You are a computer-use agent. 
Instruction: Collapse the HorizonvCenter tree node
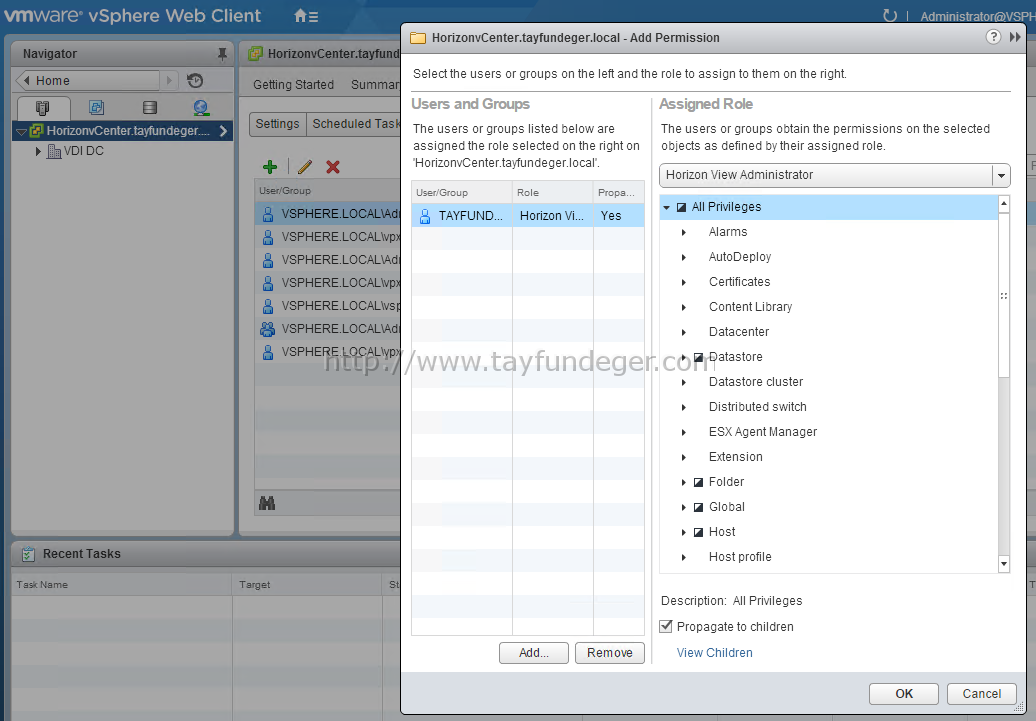pyautogui.click(x=21, y=132)
